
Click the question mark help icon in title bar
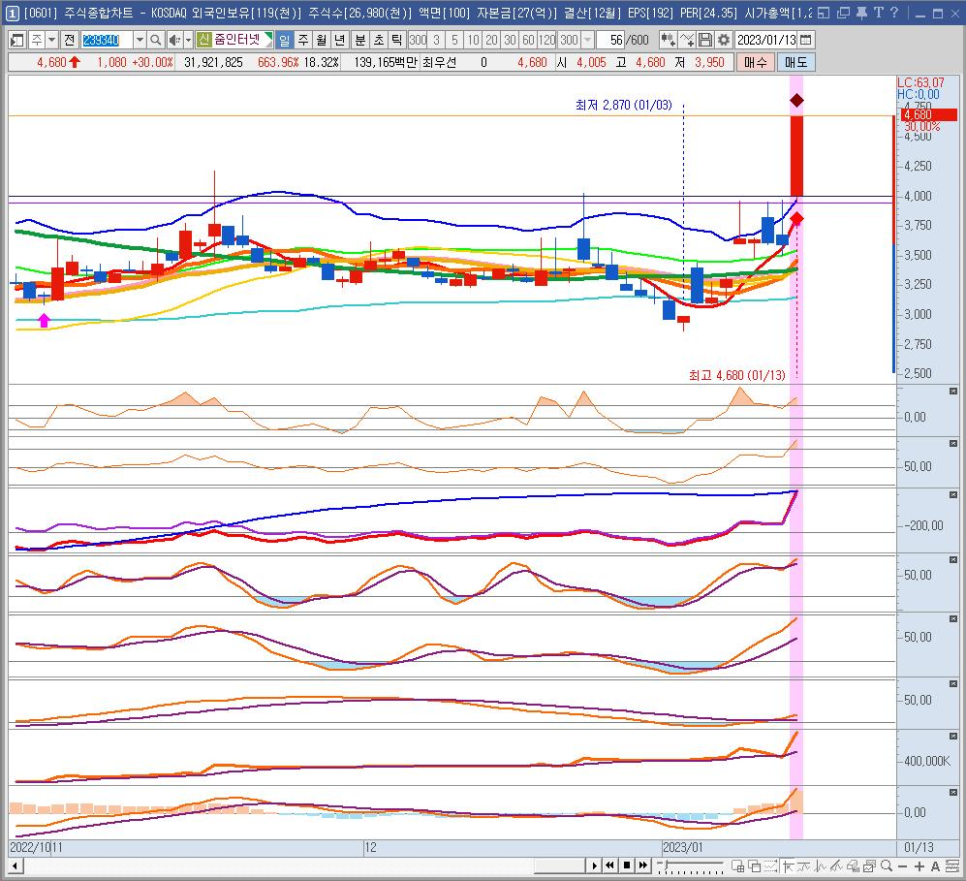(894, 12)
